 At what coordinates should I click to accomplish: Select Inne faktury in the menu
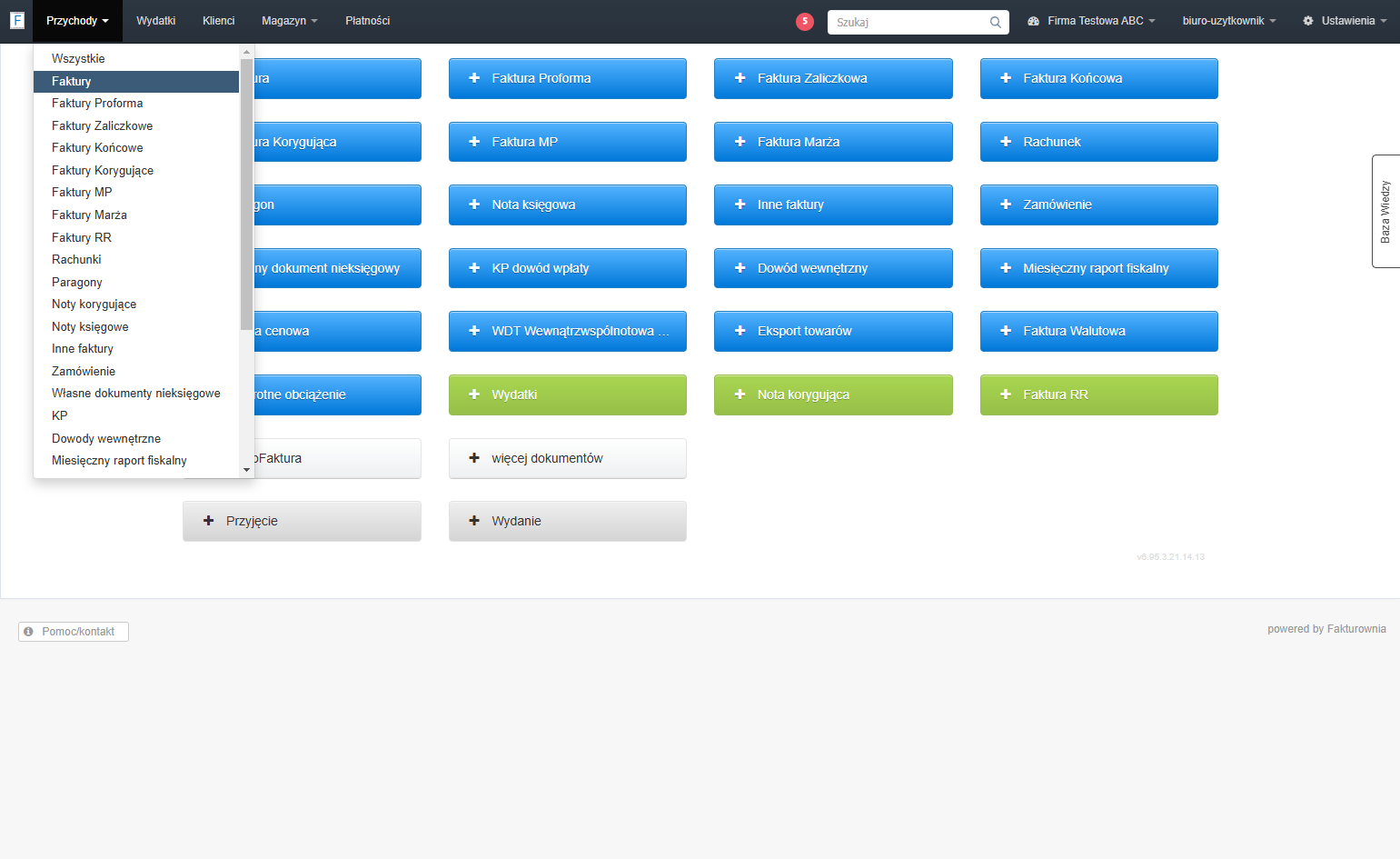(136, 348)
